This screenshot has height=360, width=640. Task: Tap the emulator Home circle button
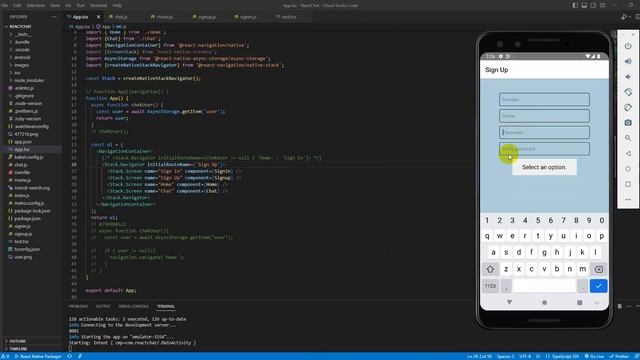coord(628,169)
